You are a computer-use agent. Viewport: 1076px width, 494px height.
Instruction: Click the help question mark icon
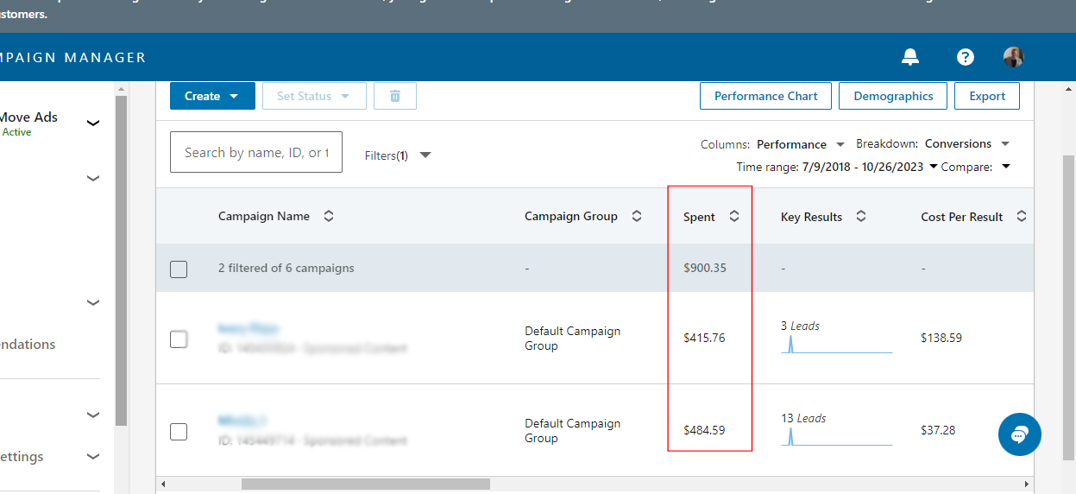point(965,57)
